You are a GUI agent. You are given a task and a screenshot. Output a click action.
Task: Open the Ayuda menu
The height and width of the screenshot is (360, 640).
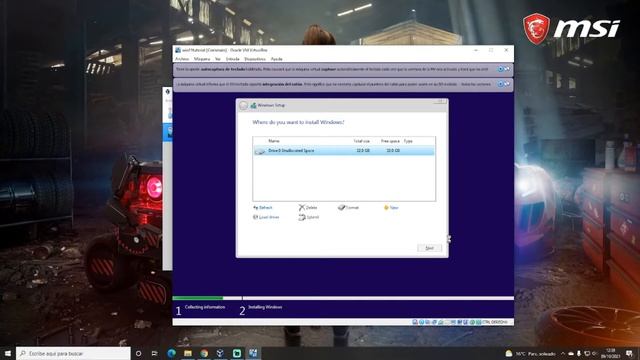[276, 59]
